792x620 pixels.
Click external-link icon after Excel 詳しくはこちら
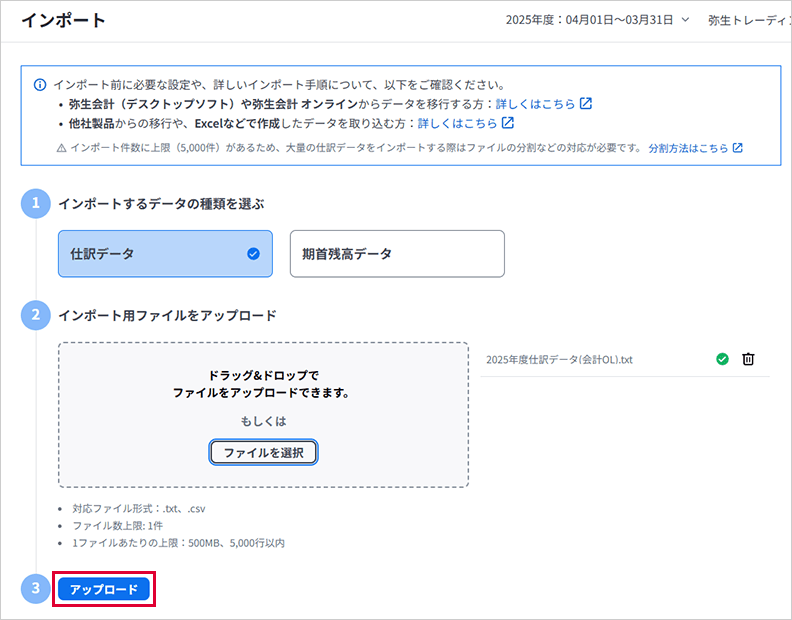click(x=508, y=124)
